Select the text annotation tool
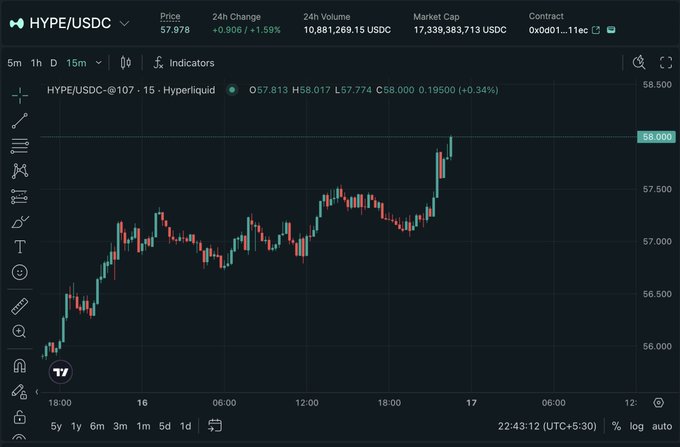This screenshot has width=680, height=447. tap(20, 247)
